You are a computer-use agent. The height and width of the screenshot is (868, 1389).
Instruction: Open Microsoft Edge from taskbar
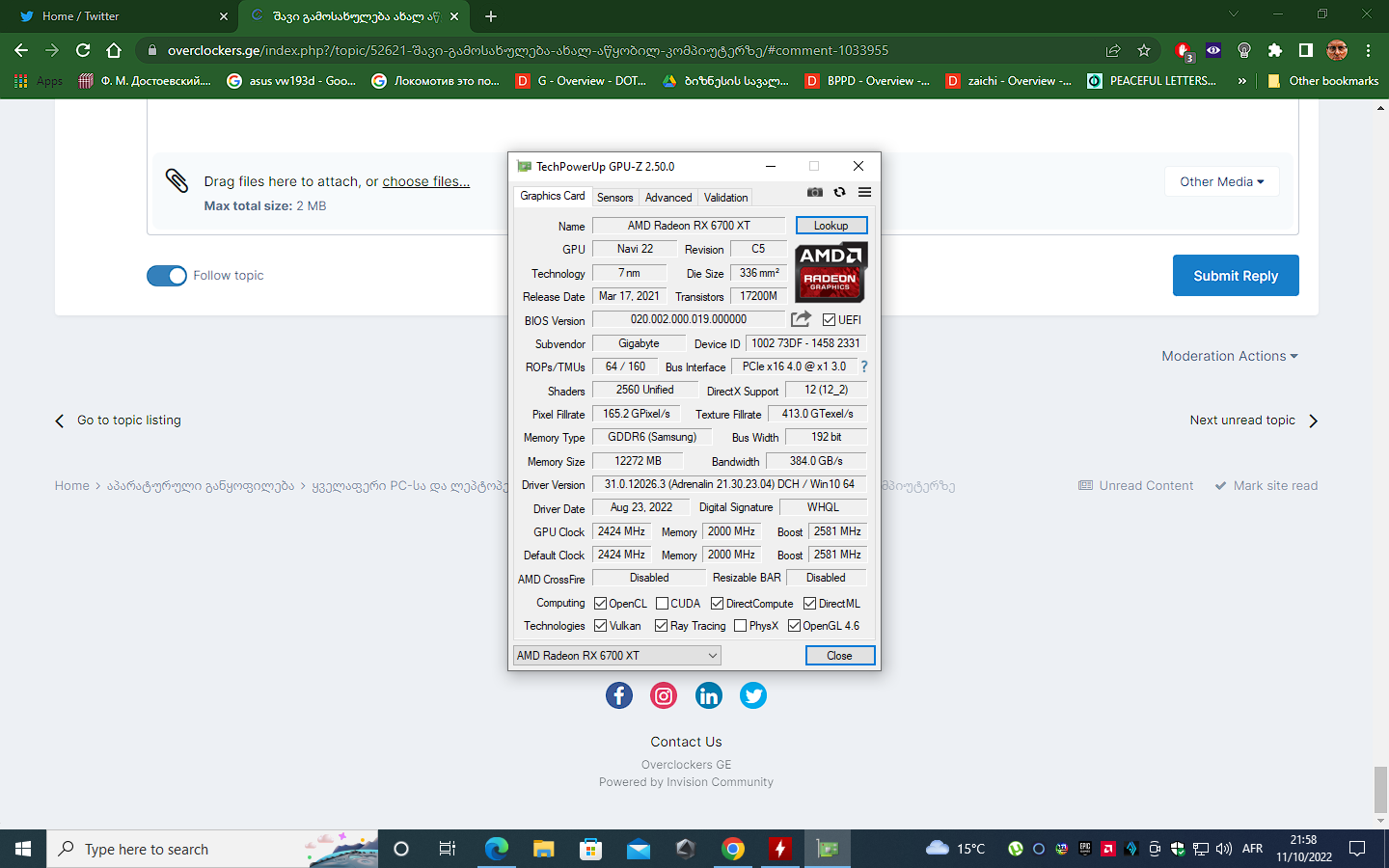(497, 849)
